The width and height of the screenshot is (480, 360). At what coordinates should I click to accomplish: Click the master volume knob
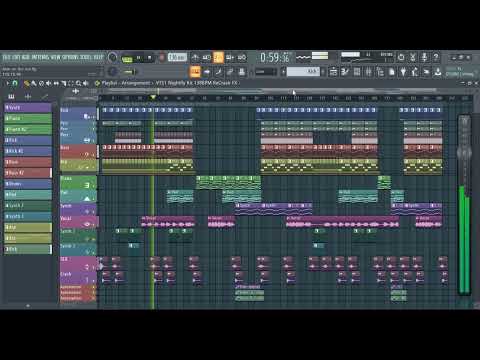[x=113, y=58]
